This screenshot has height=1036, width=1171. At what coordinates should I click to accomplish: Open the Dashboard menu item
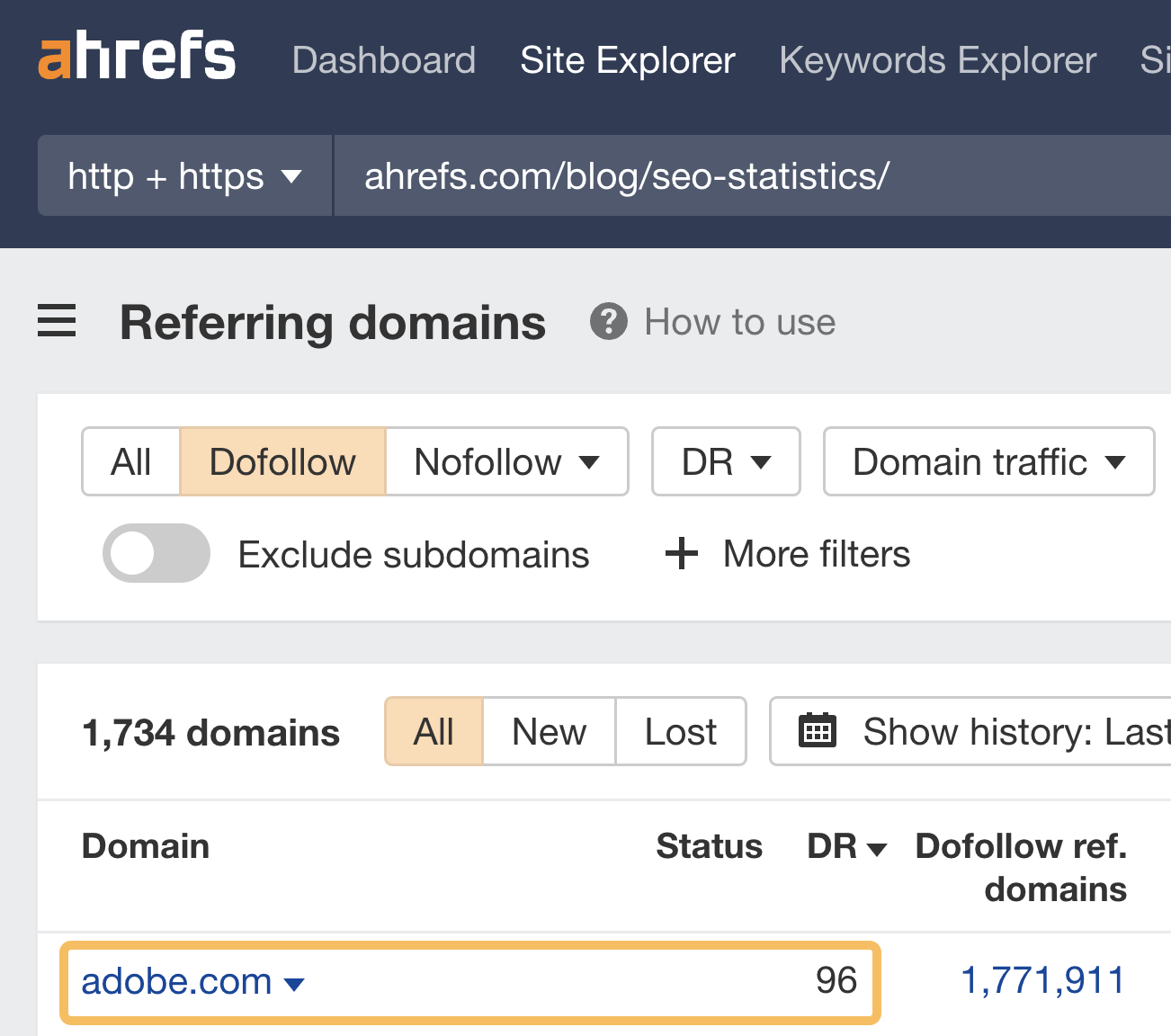pyautogui.click(x=383, y=59)
